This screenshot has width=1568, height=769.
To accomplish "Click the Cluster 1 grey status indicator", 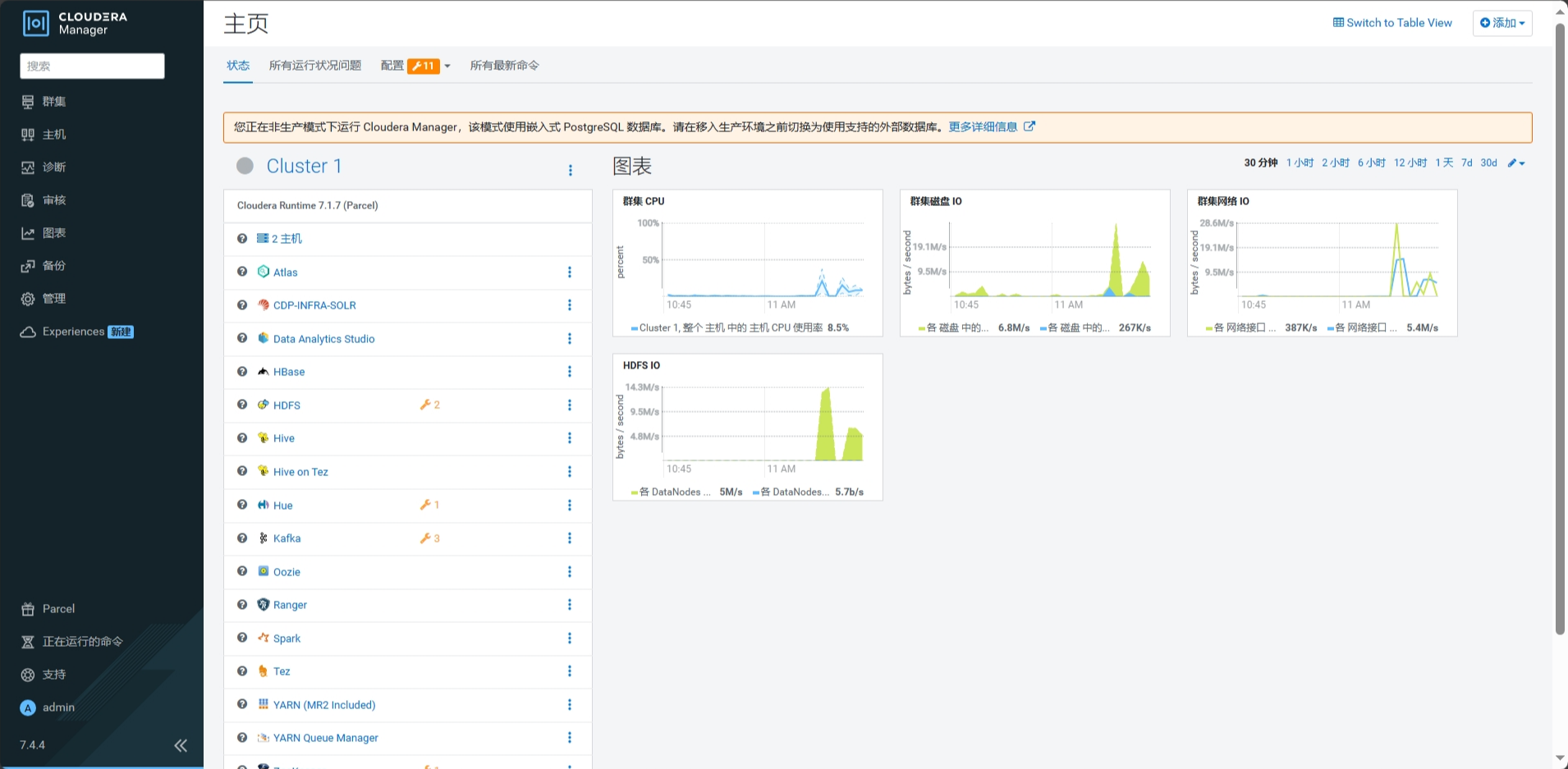I will click(x=245, y=166).
